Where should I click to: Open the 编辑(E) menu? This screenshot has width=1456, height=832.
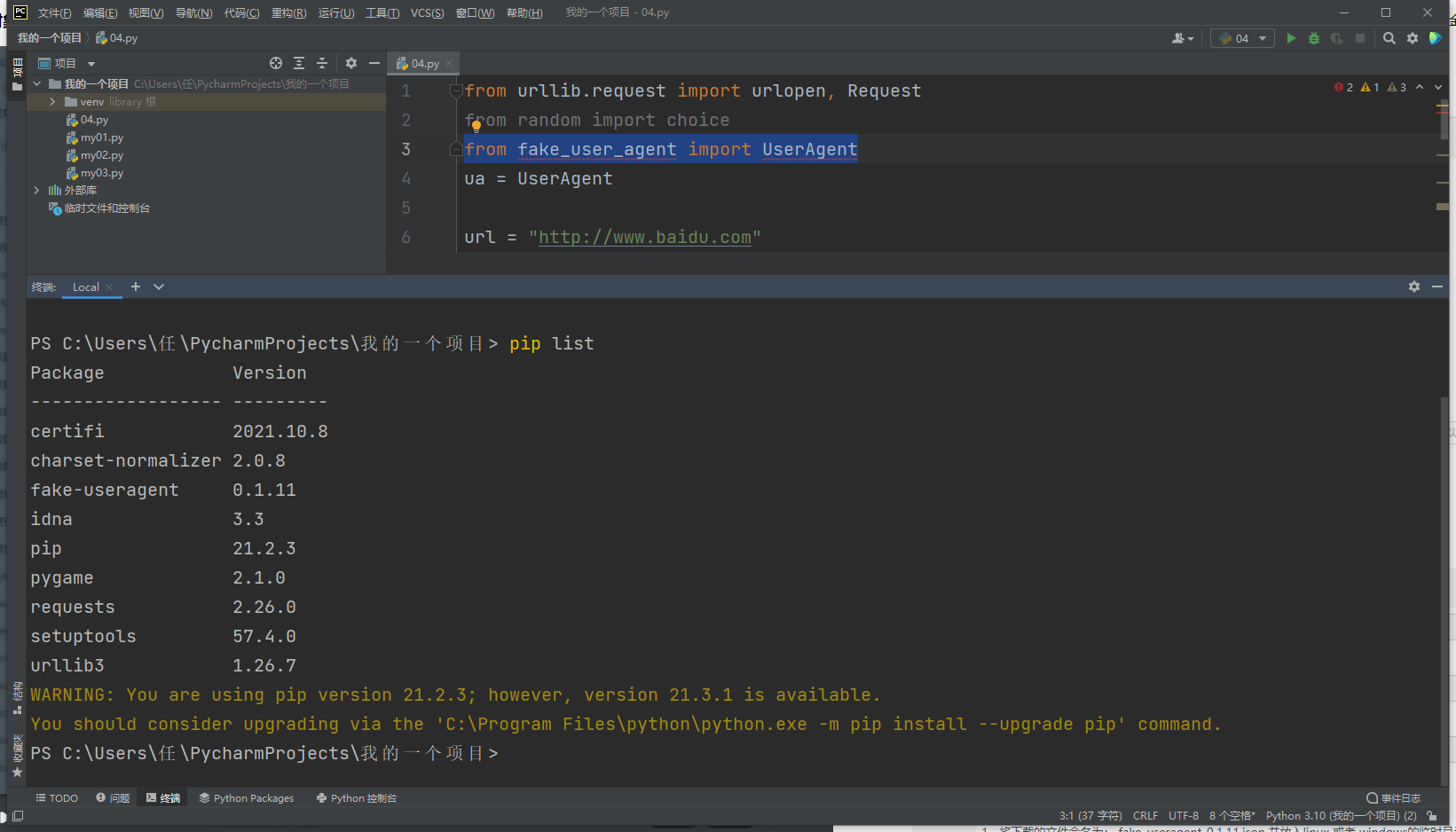(99, 12)
